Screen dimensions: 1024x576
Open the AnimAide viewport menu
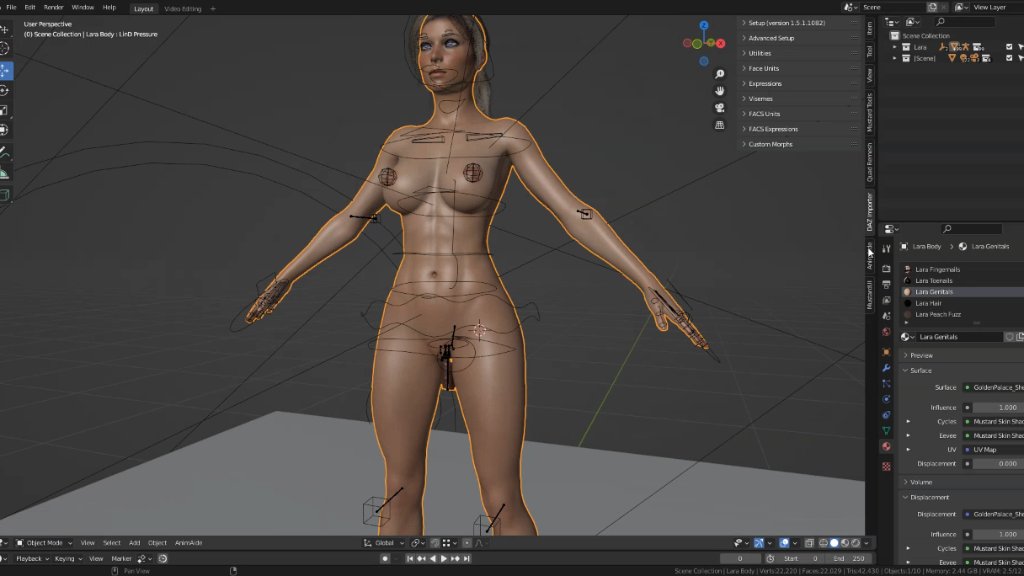click(188, 543)
